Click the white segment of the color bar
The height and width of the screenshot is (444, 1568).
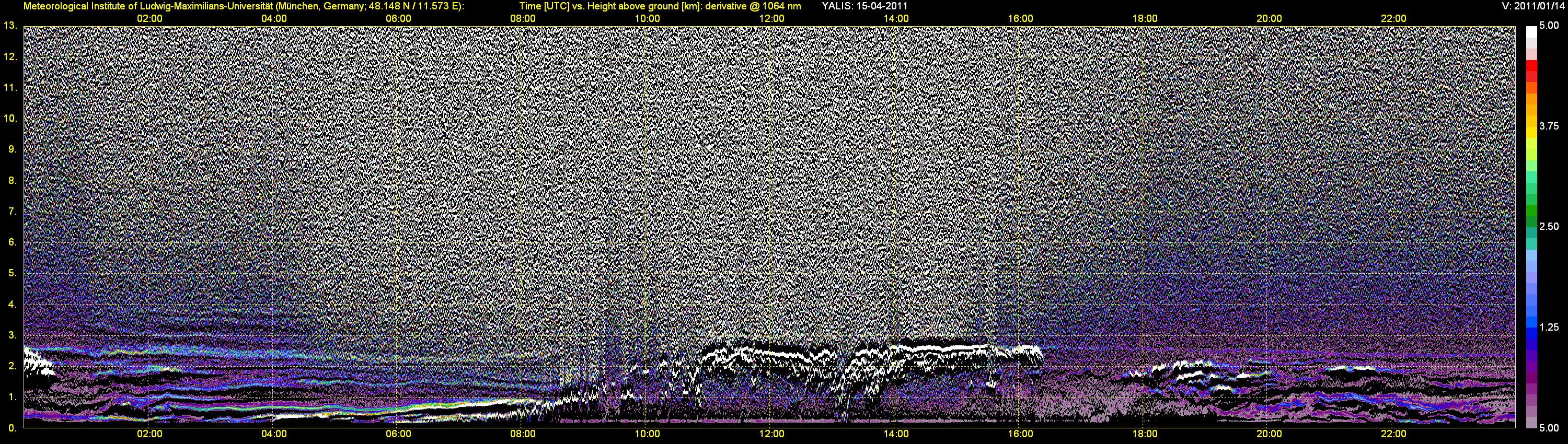[1531, 32]
